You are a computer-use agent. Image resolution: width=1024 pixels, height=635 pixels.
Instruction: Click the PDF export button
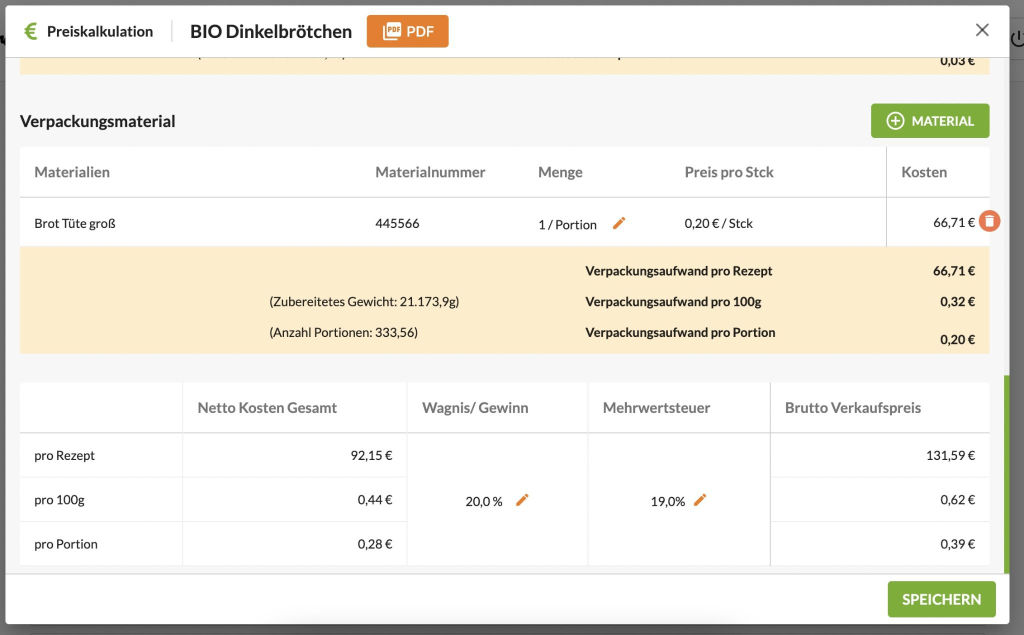coord(407,31)
